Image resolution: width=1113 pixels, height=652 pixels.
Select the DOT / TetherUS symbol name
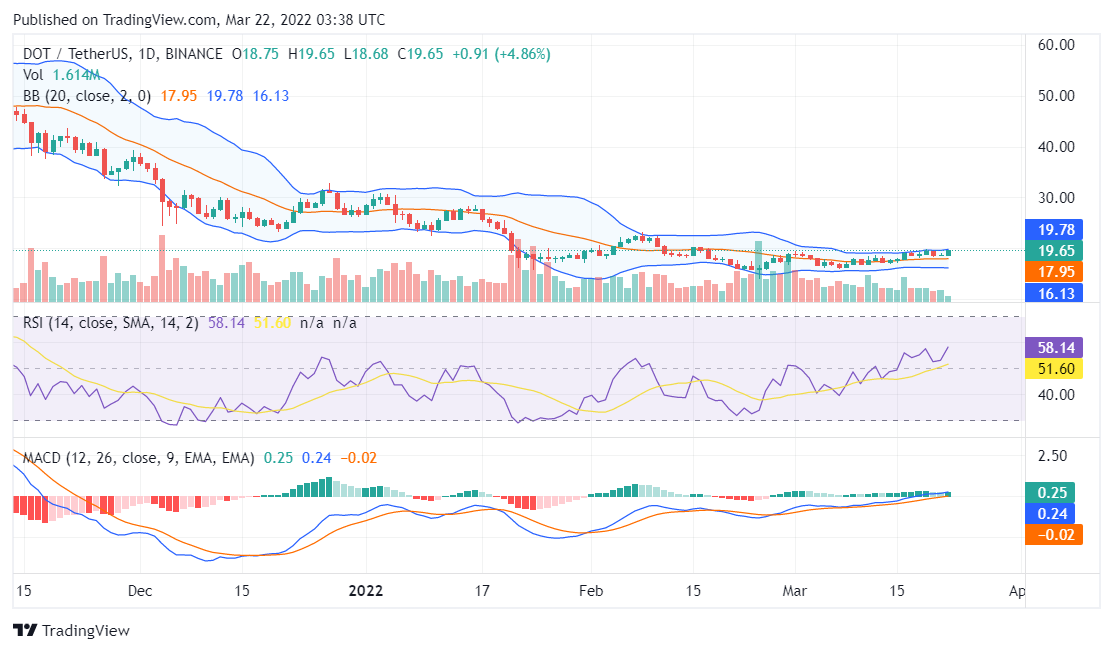pos(77,55)
